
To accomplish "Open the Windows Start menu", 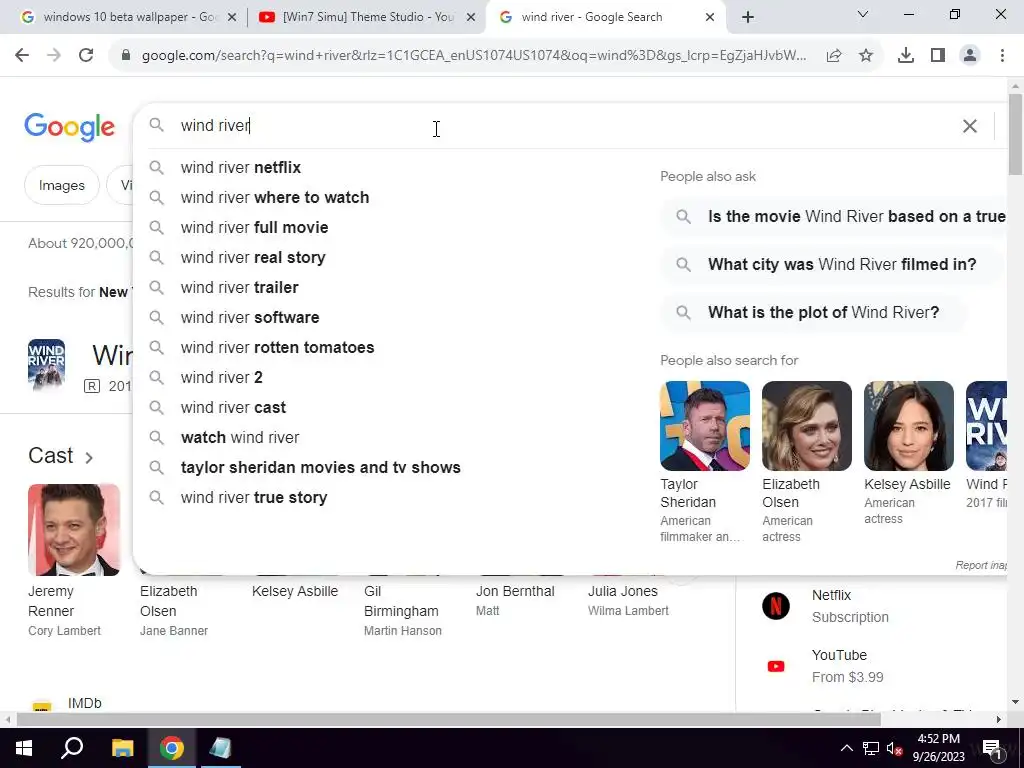I will click(24, 748).
